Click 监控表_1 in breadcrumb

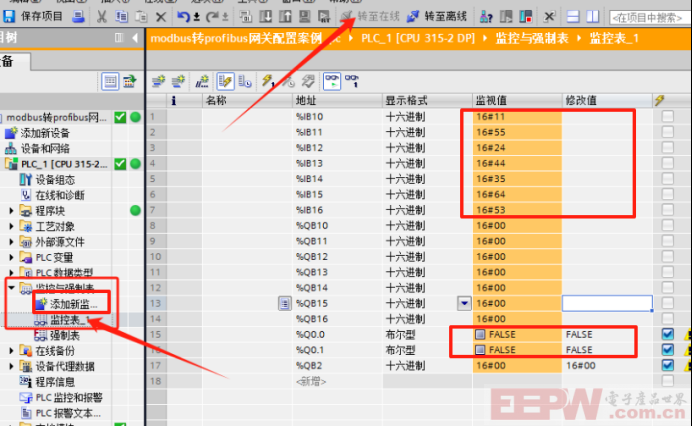click(614, 38)
